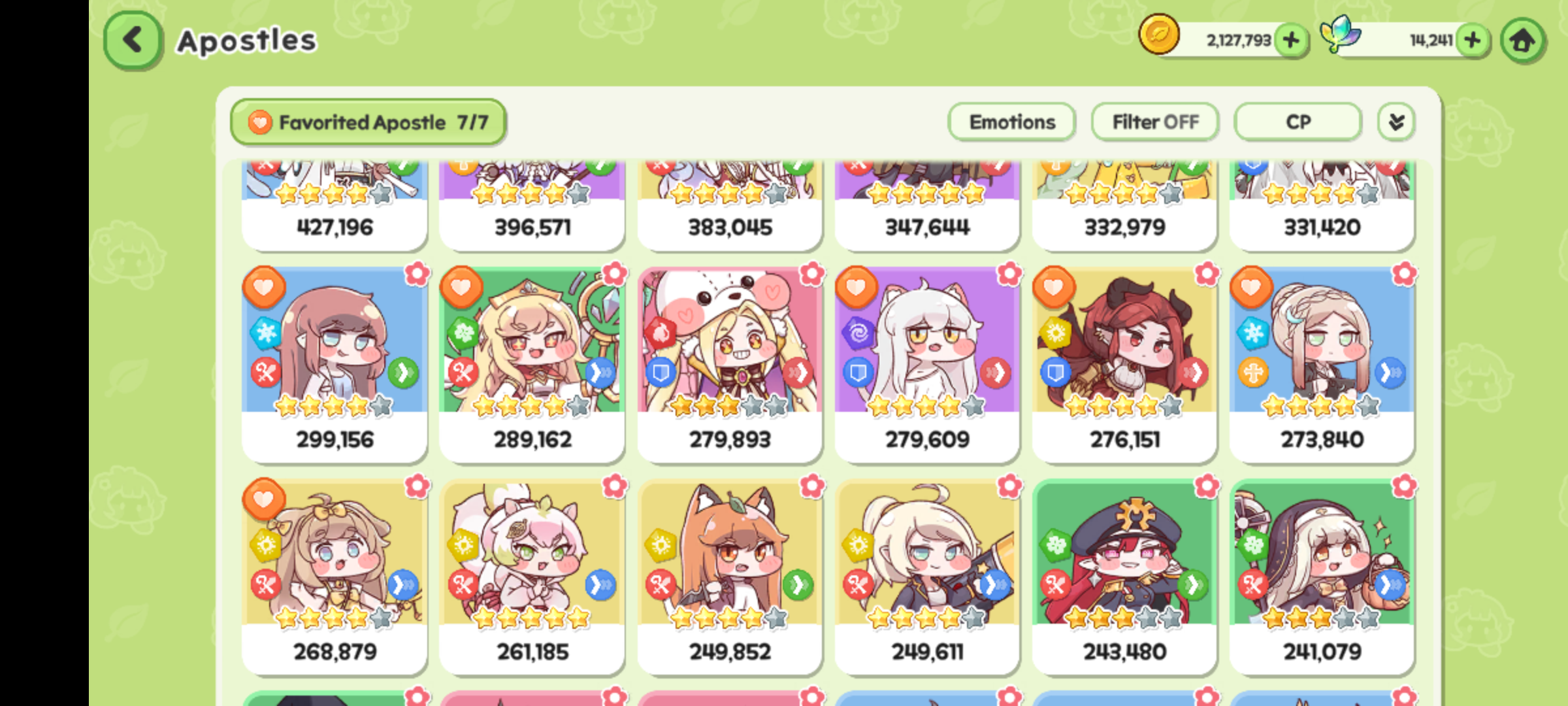The image size is (1568, 706).
Task: Toggle favorite heart on 279,609 apostle
Action: point(856,287)
